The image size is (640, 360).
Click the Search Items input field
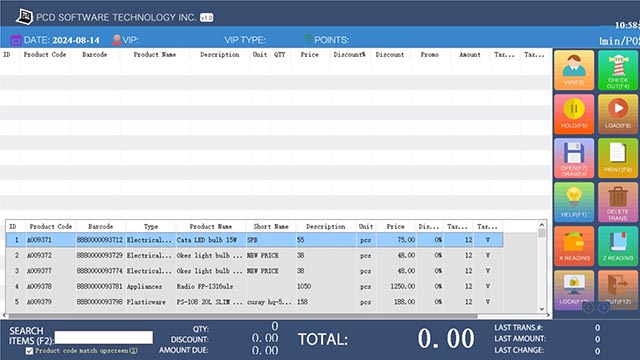[x=104, y=338]
